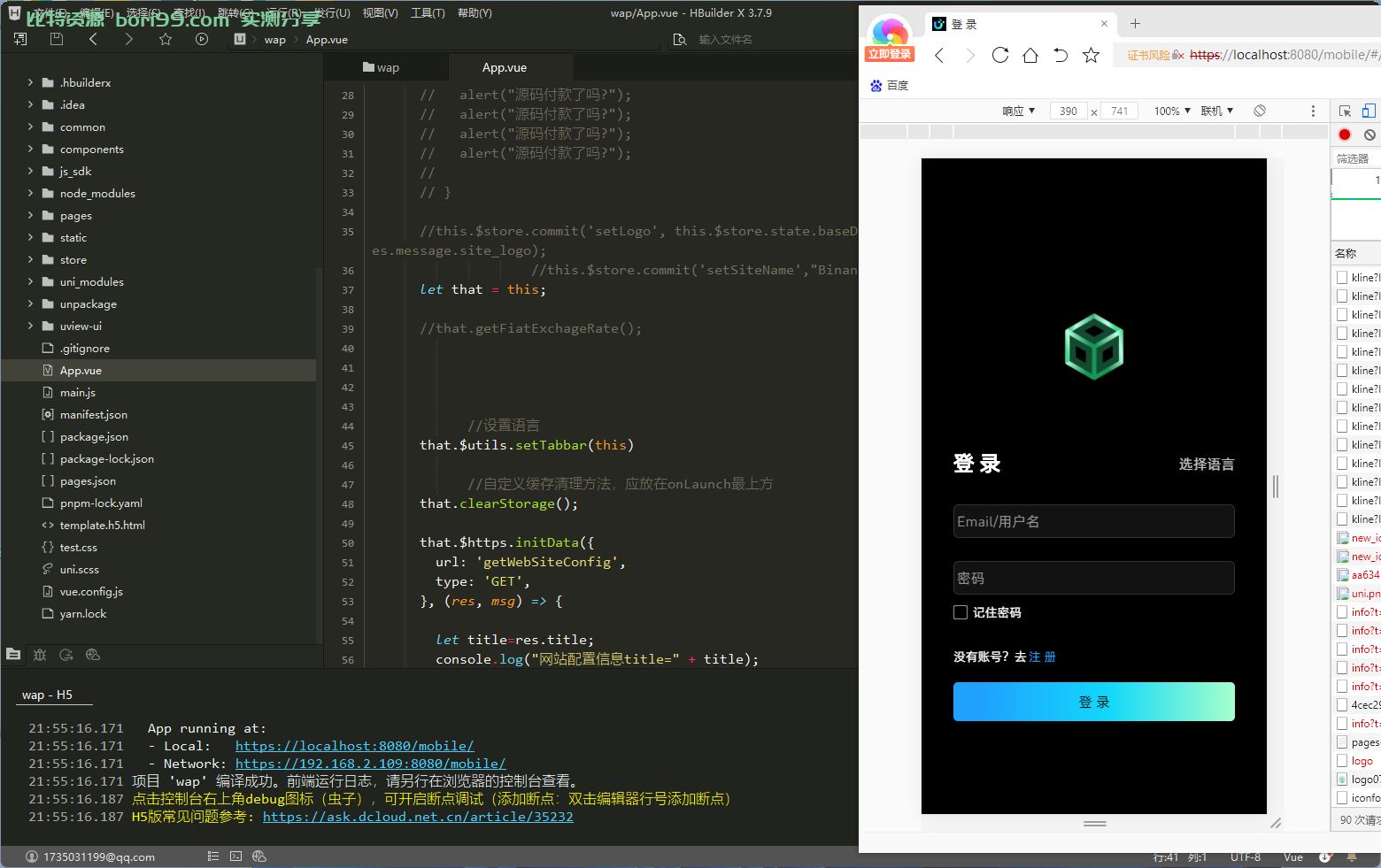Toggle the DevTools device toolbar icon
Screen dimensions: 1381x868
(x=1369, y=111)
